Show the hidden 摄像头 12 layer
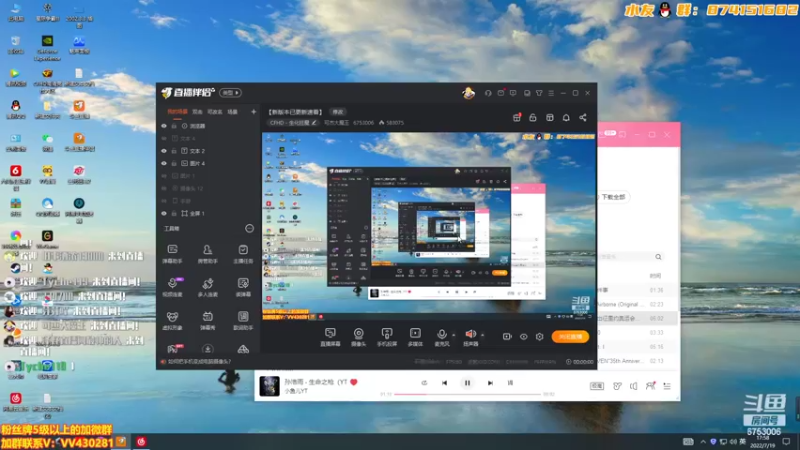Image resolution: width=800 pixels, height=450 pixels. pos(164,188)
